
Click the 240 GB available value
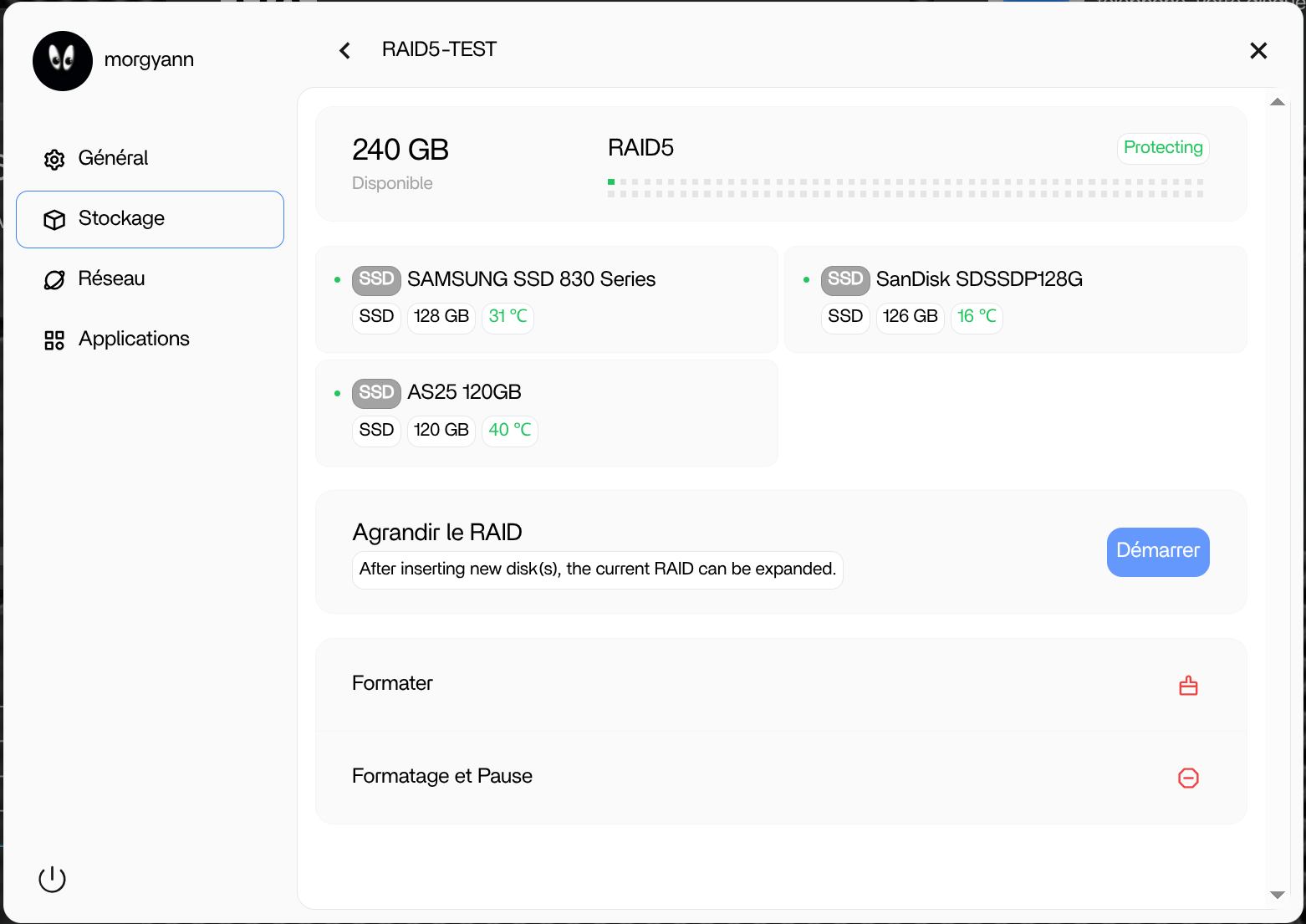pos(400,150)
